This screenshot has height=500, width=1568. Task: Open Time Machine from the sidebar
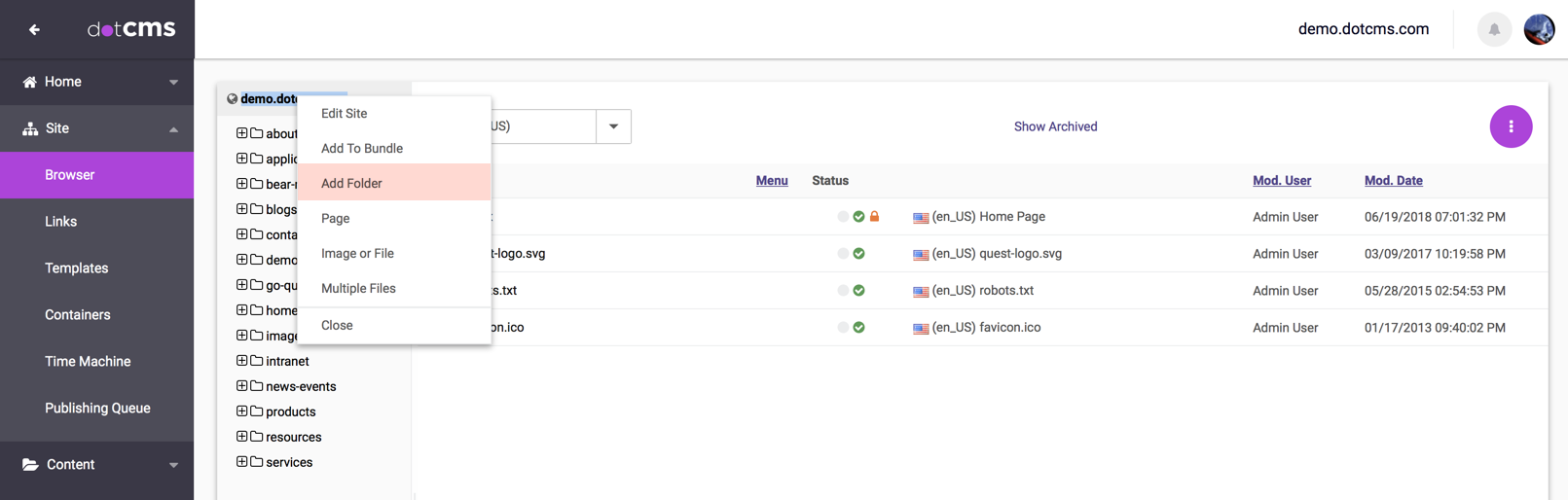88,361
